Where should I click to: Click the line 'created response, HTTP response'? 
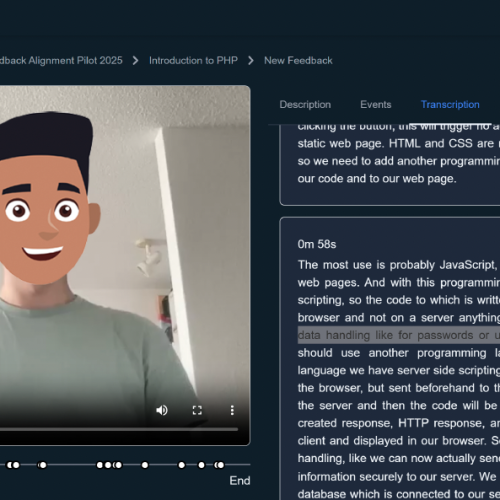[x=399, y=423]
